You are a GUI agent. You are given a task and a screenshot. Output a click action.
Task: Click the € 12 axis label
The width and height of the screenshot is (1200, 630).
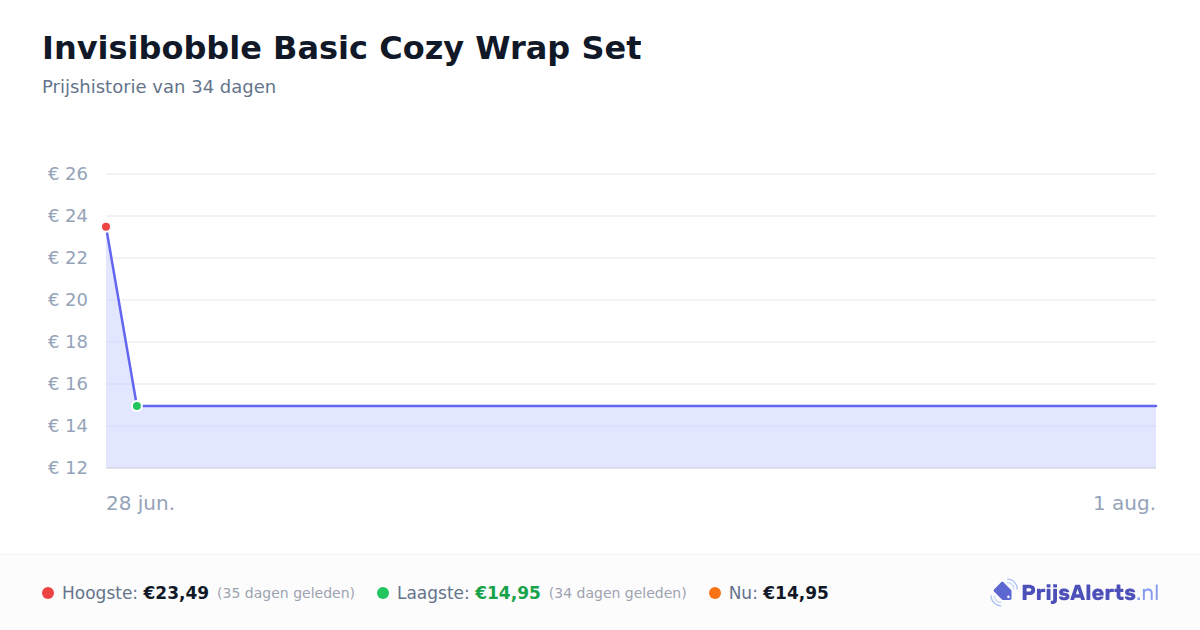click(x=68, y=468)
